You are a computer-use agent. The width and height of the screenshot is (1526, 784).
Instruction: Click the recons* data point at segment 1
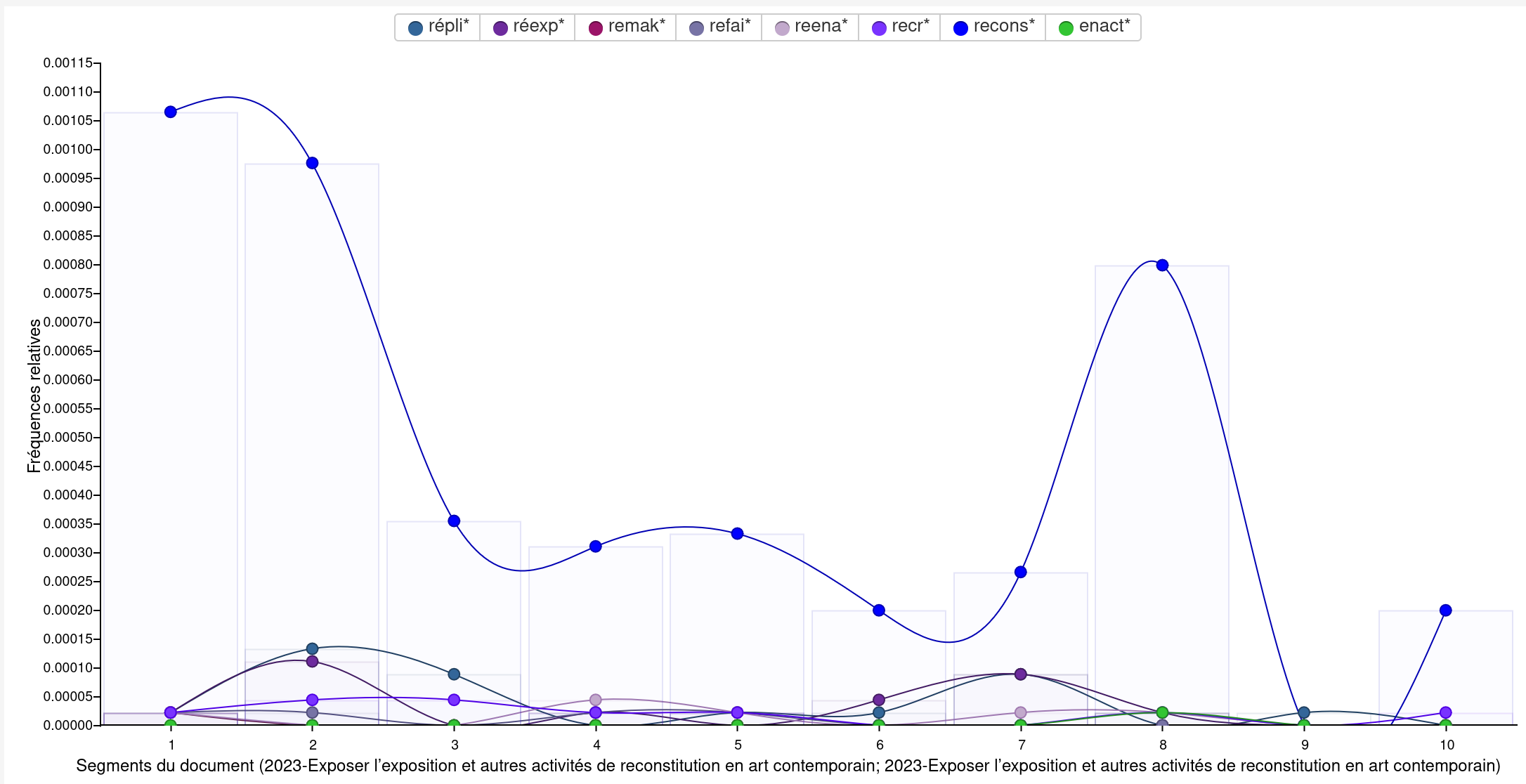171,112
